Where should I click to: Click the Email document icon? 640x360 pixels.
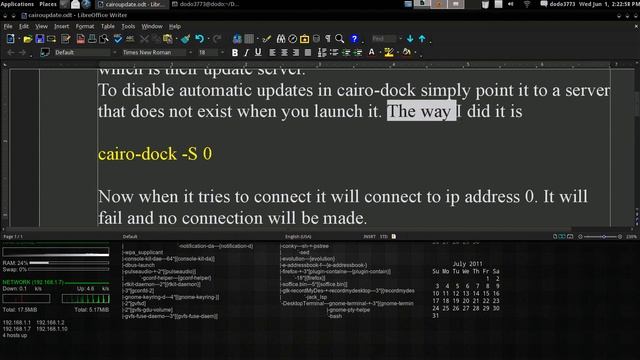51,39
